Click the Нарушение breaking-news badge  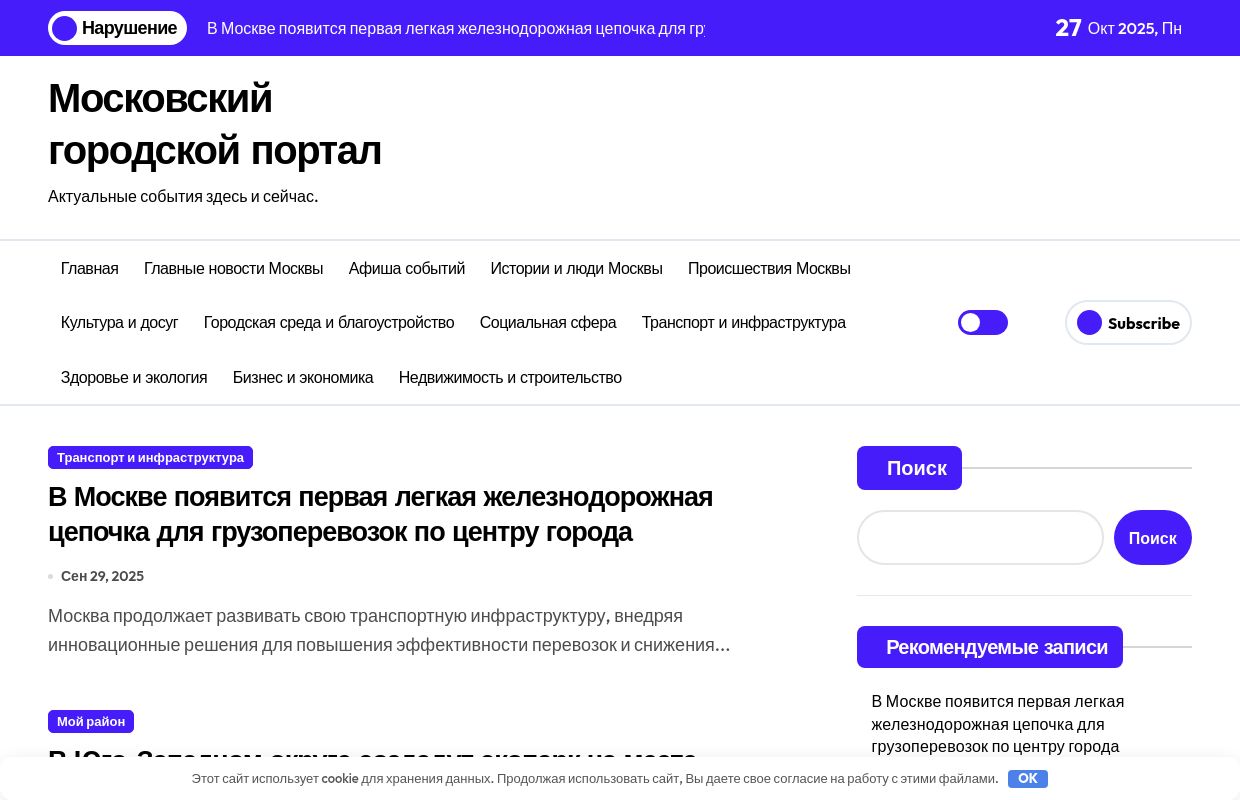[118, 28]
